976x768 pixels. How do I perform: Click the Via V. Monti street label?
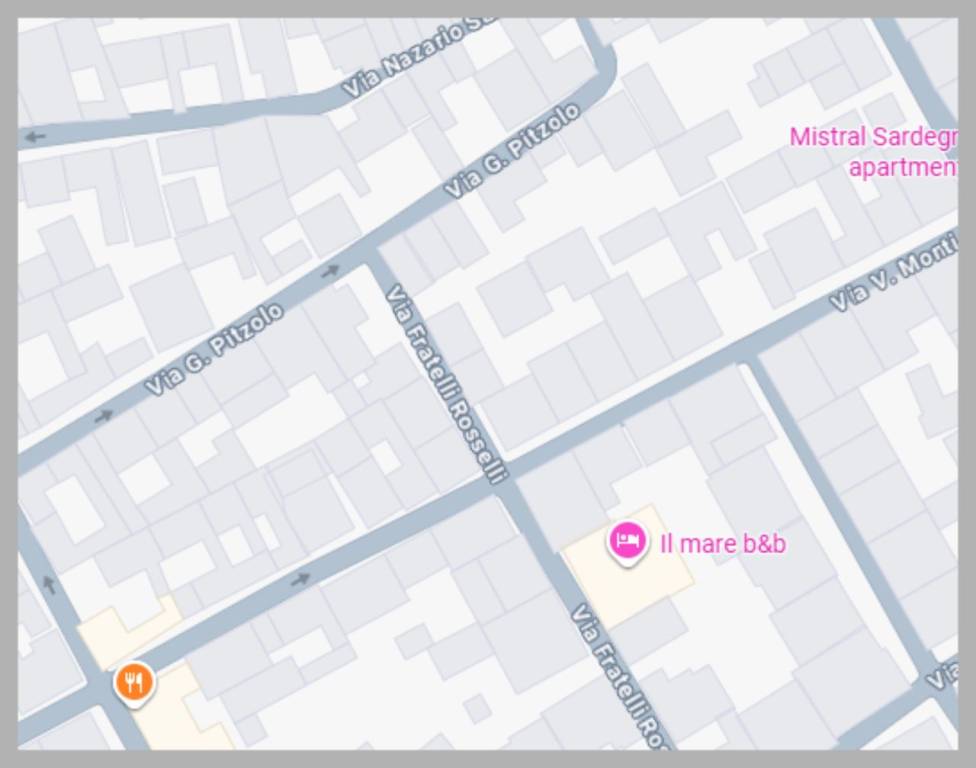894,271
